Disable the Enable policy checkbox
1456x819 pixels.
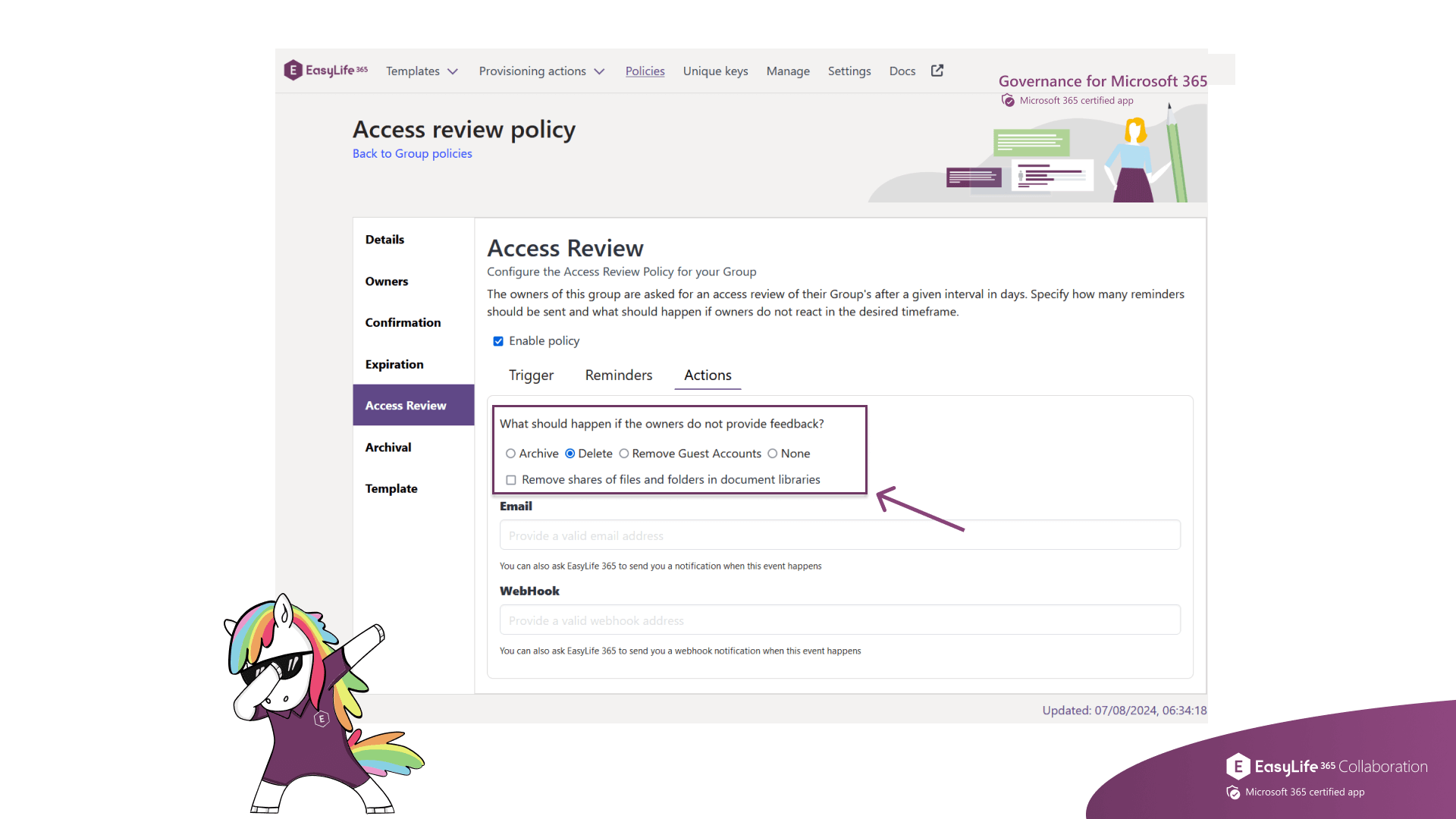point(498,341)
